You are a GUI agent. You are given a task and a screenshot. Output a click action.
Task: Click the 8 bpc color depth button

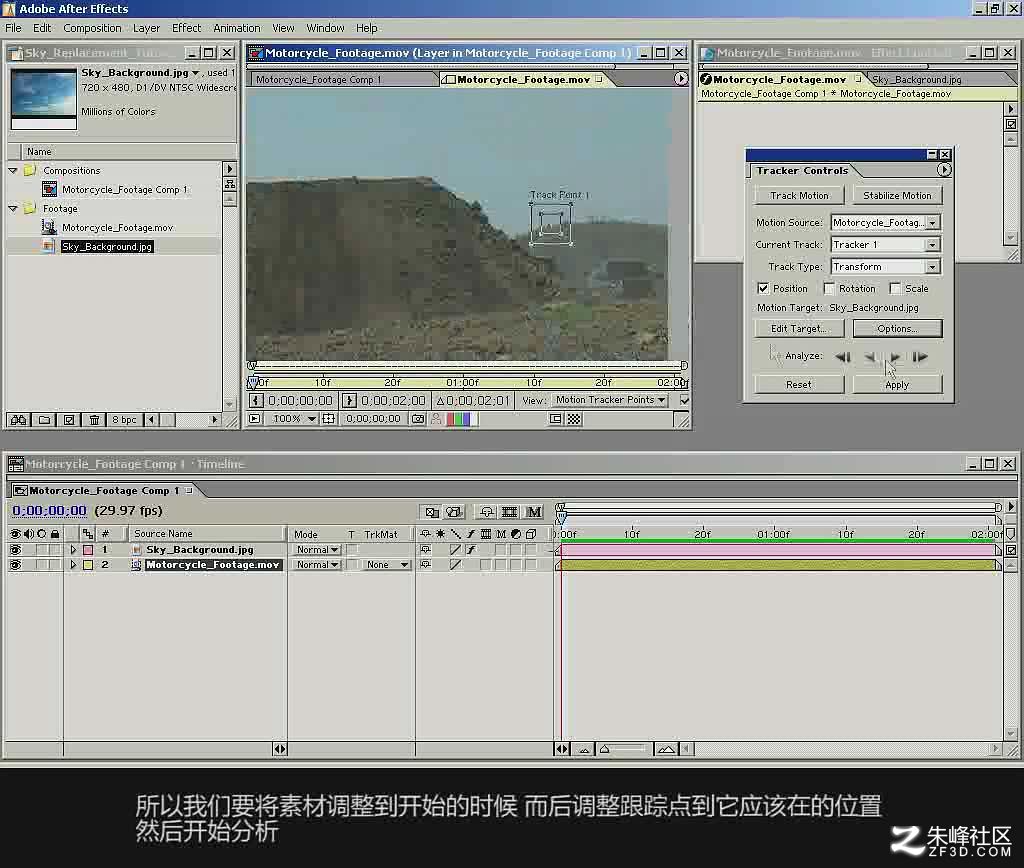[124, 420]
